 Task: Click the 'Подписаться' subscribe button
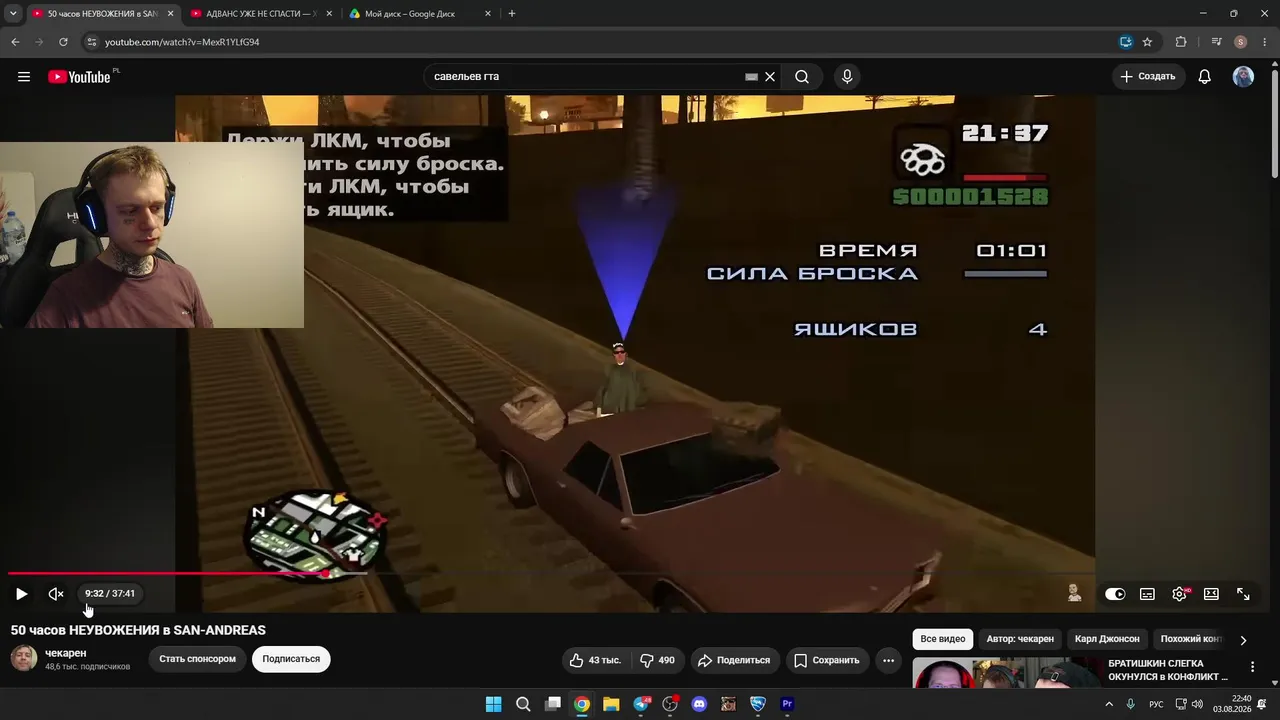pos(291,660)
